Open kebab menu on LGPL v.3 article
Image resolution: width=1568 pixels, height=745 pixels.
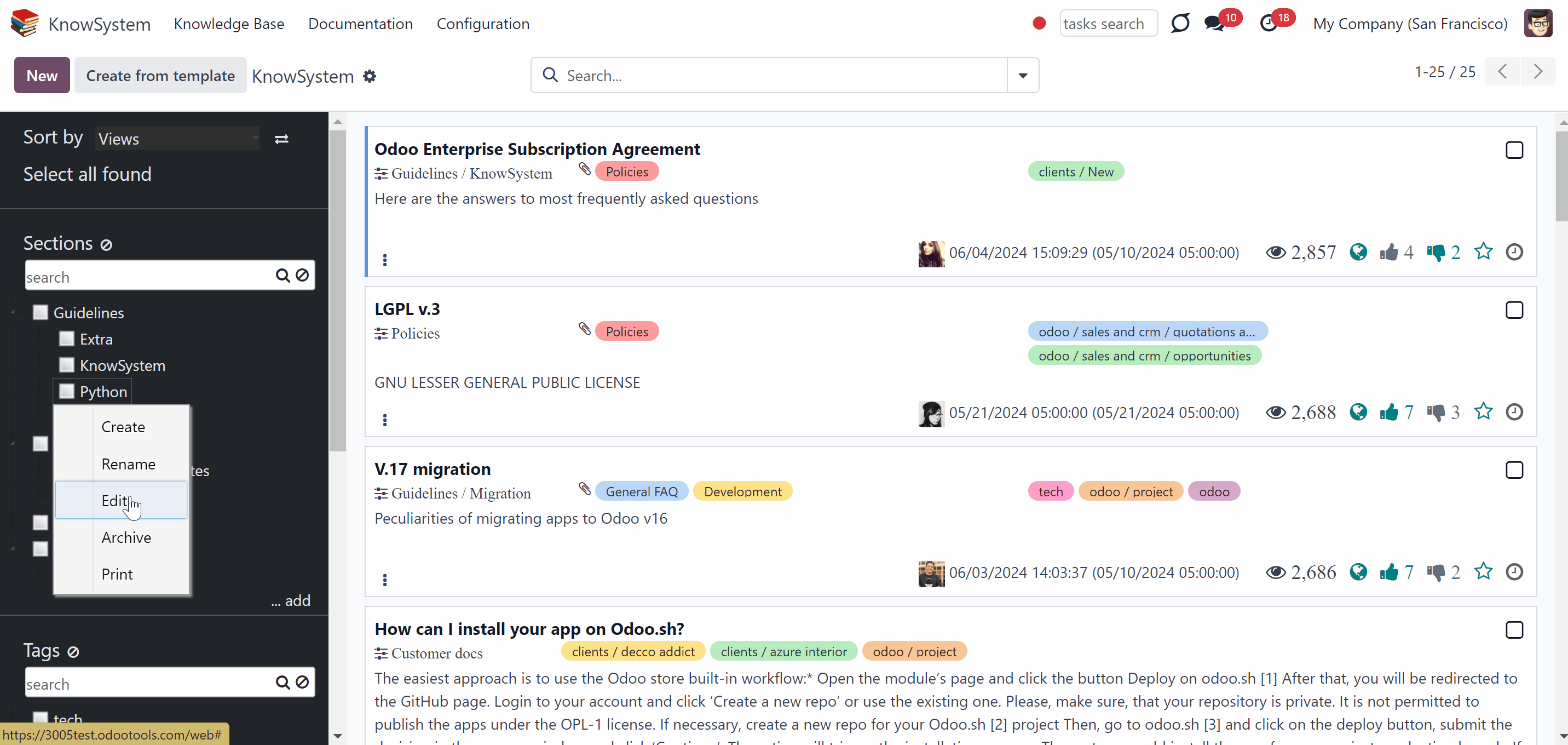tap(385, 420)
